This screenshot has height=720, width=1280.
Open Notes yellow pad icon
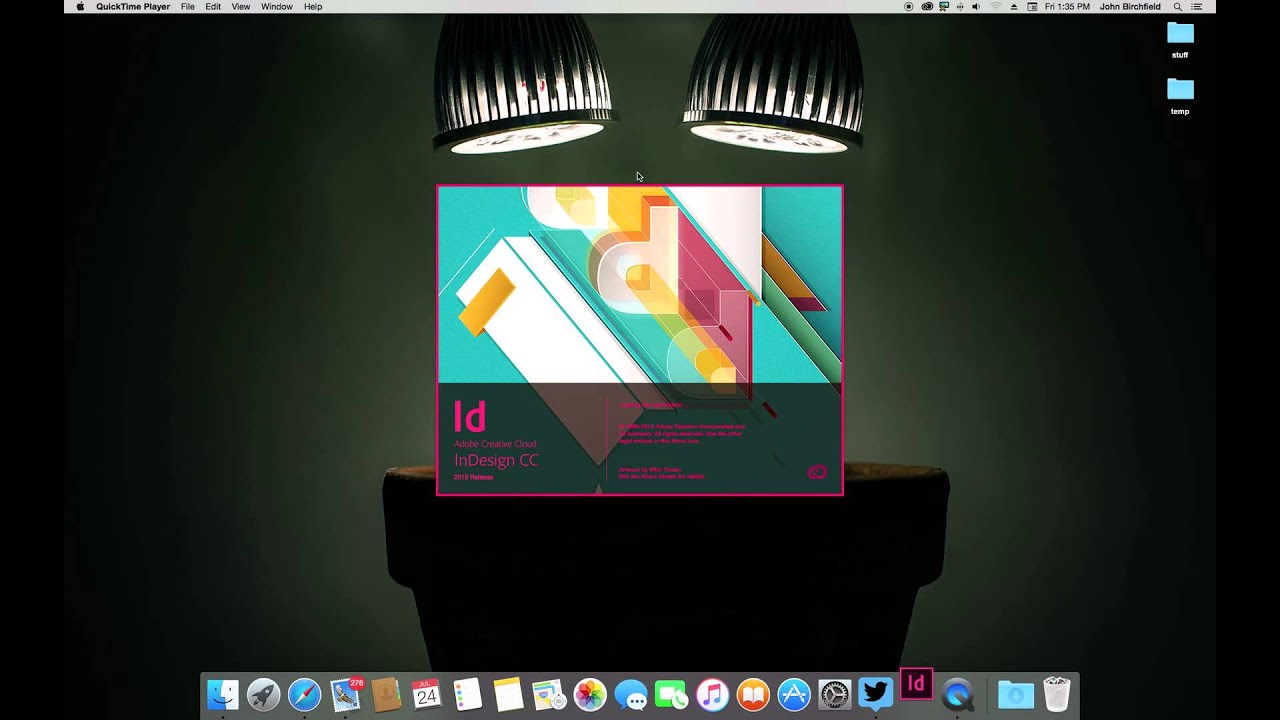(x=508, y=694)
